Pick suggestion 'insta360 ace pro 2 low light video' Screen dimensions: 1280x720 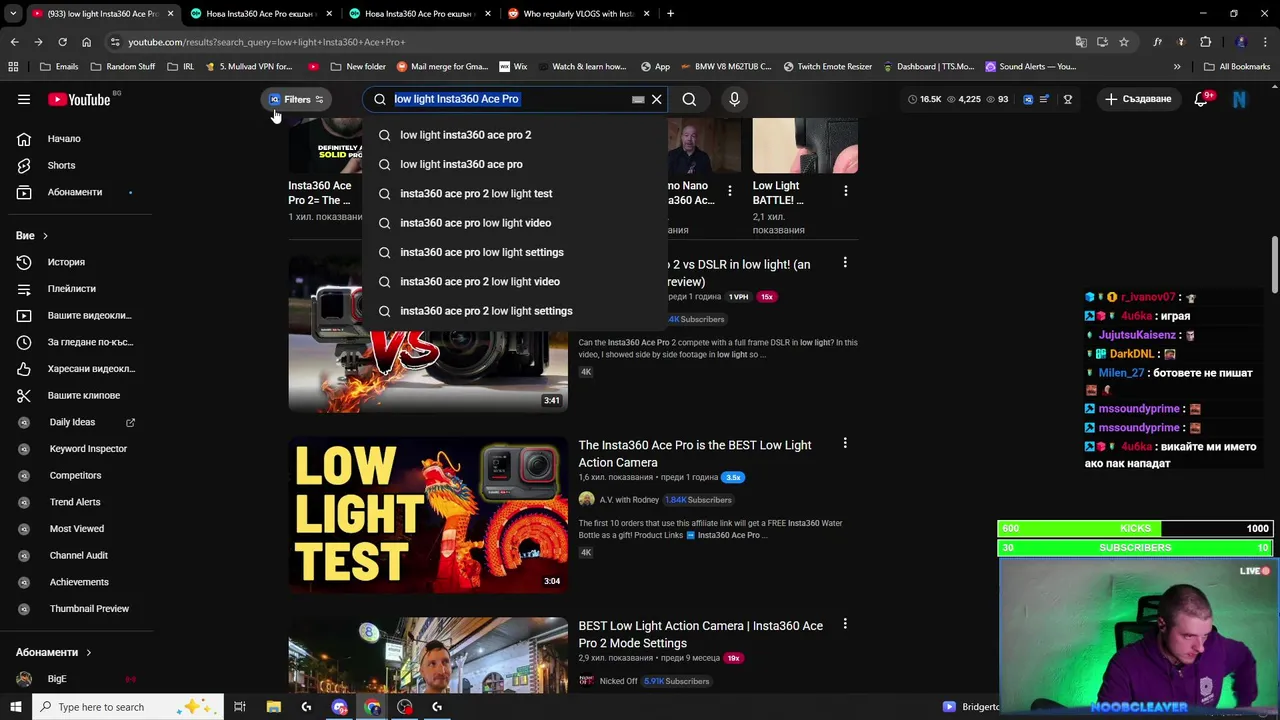[516, 281]
